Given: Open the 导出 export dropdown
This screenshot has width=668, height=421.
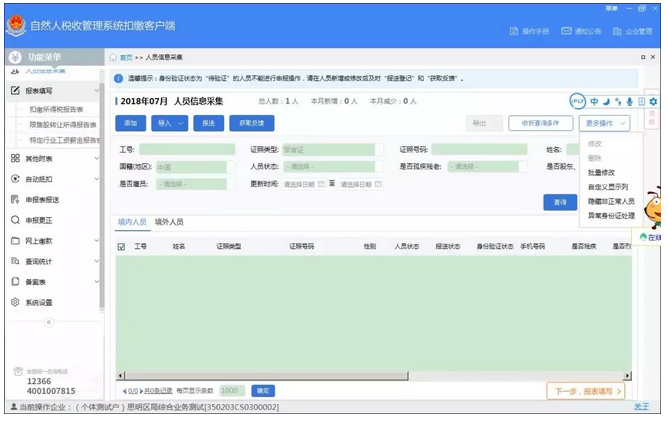Looking at the screenshot, I should point(484,124).
